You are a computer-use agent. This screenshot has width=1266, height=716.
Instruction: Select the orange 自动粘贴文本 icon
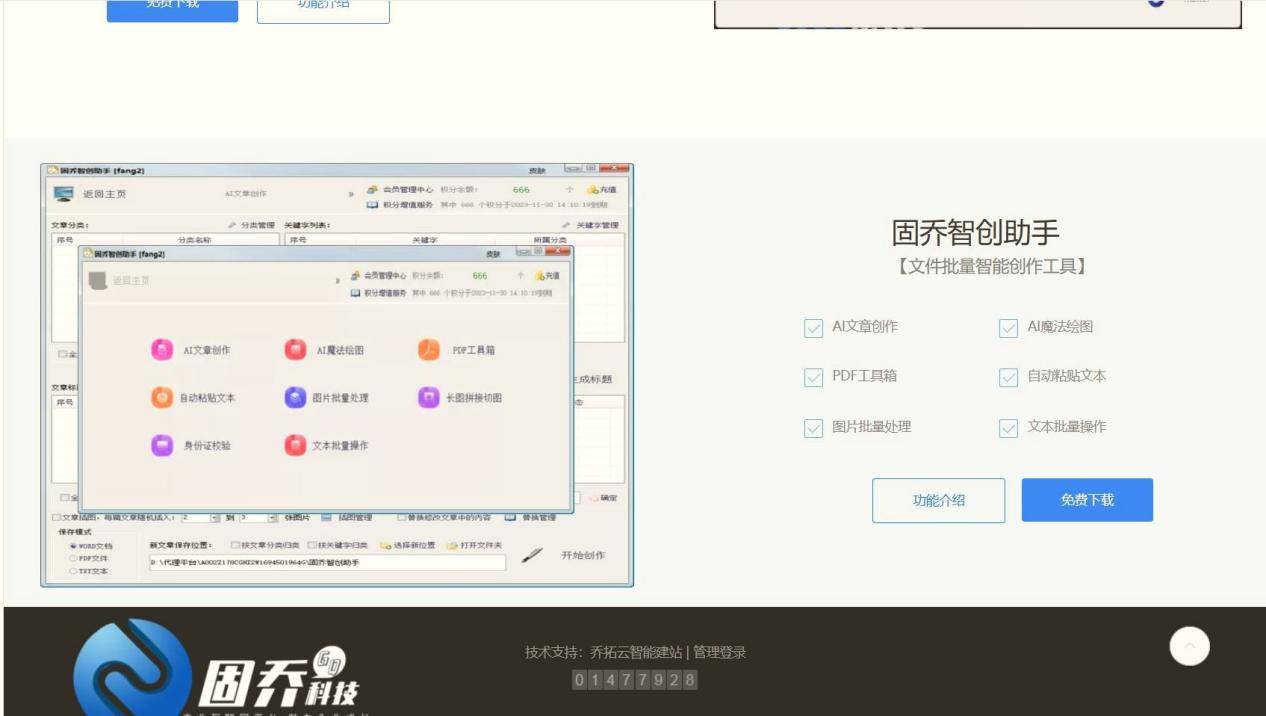(x=162, y=398)
